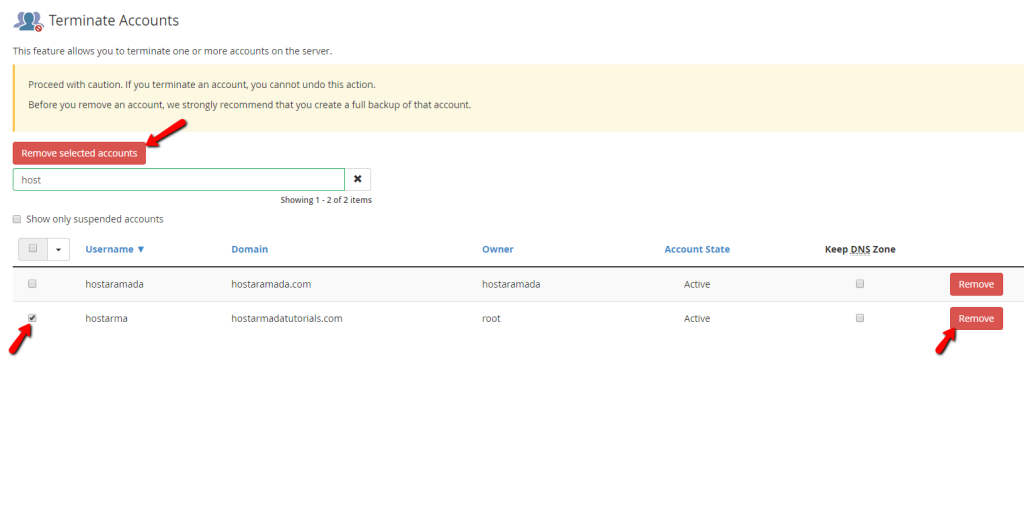Click the full backup recommendation warning line
The image size is (1024, 508).
click(x=249, y=104)
